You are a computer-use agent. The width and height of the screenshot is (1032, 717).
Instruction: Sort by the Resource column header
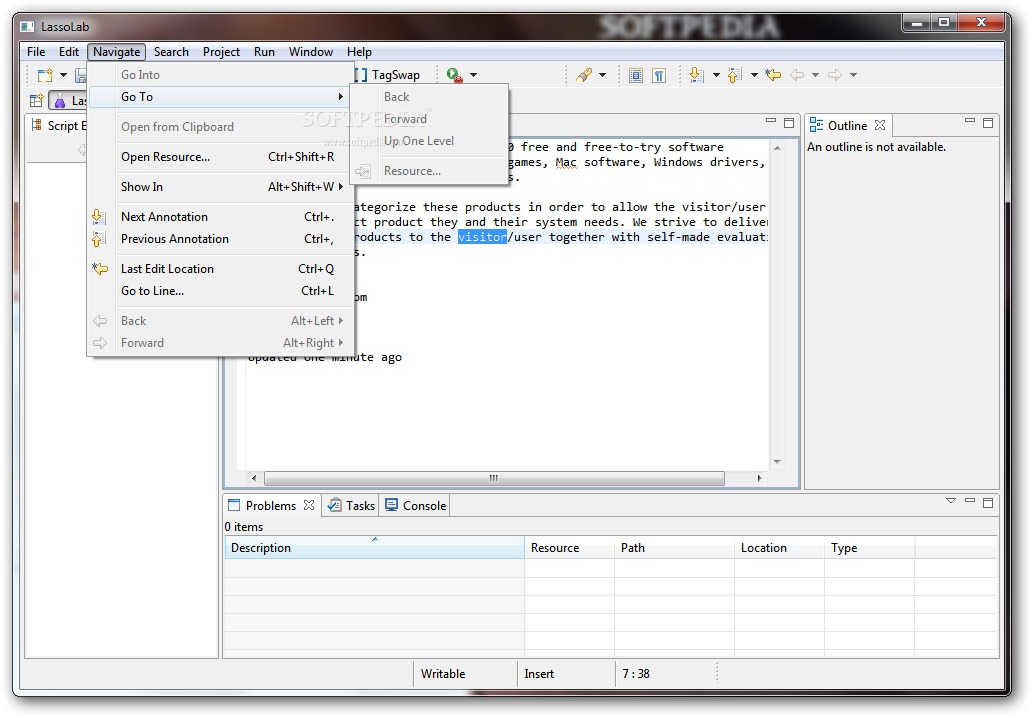click(x=569, y=548)
